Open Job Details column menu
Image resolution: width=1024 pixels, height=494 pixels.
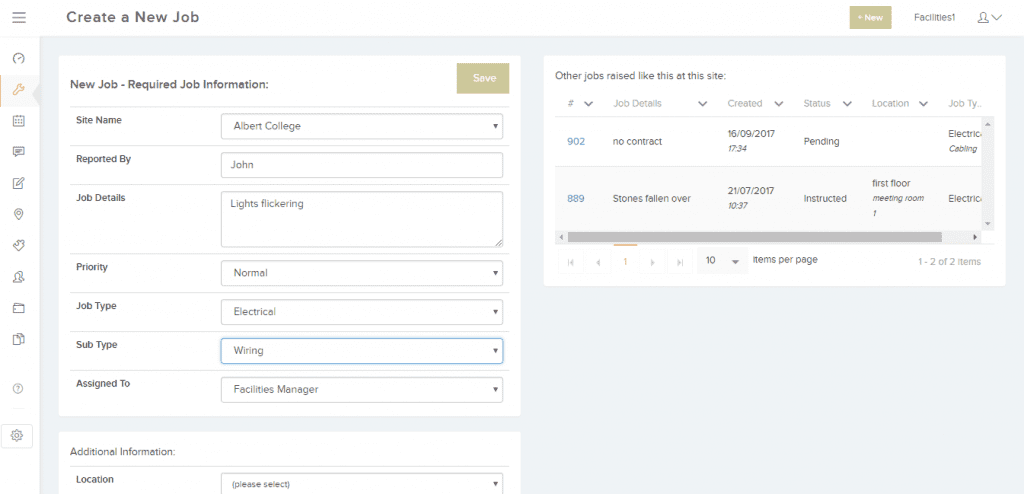703,103
